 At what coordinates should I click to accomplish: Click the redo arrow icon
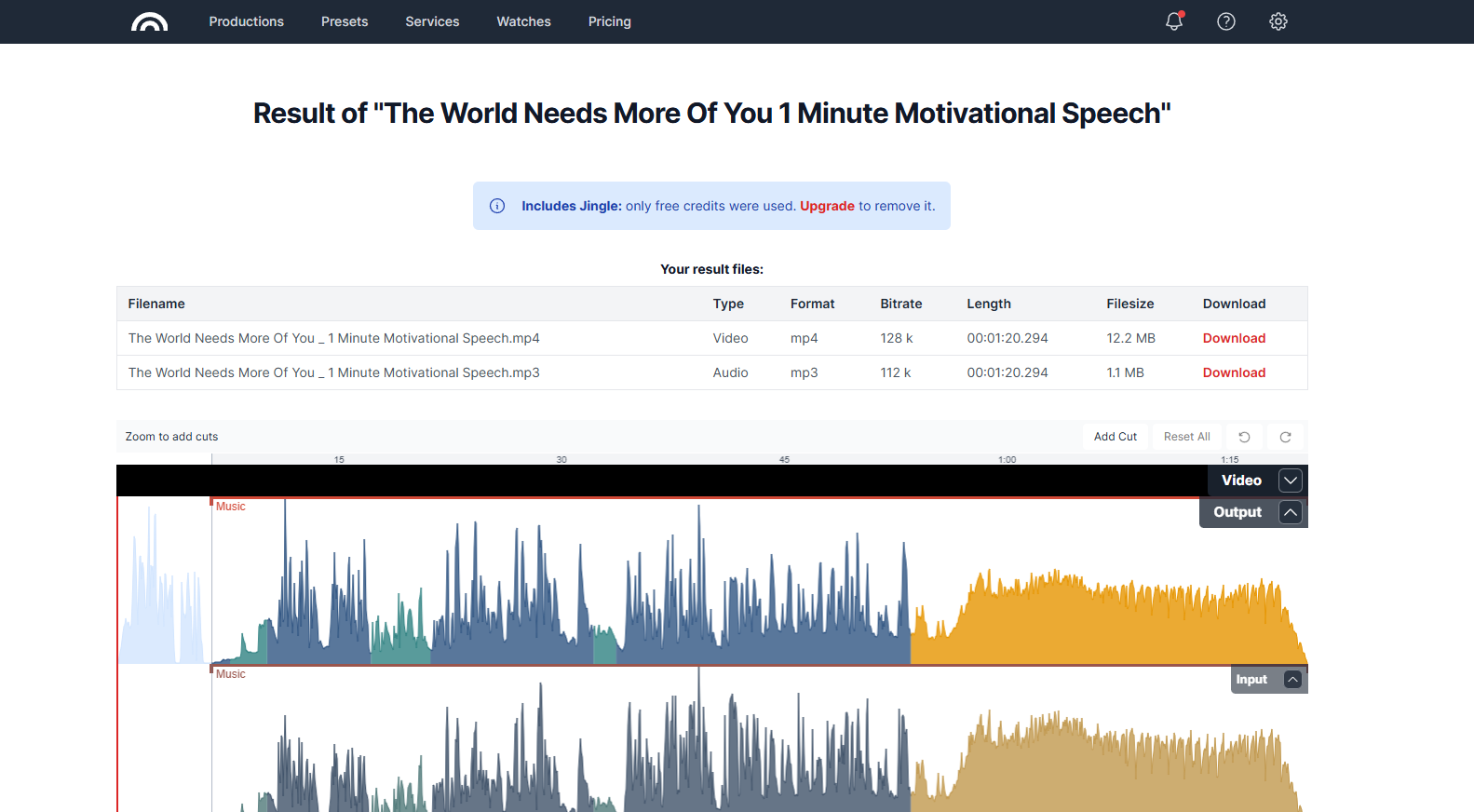pos(1285,437)
